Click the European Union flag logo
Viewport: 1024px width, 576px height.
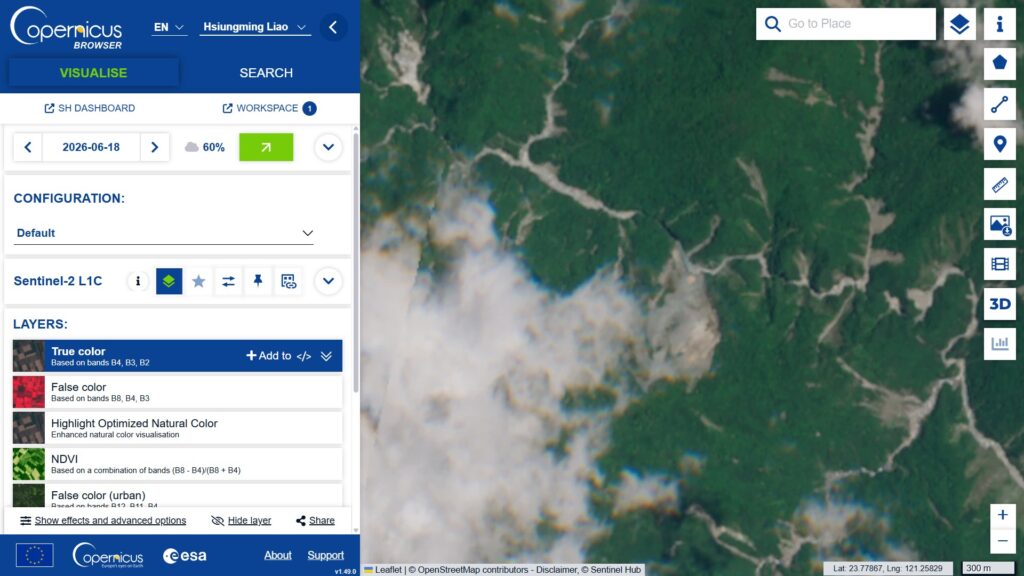(x=35, y=555)
